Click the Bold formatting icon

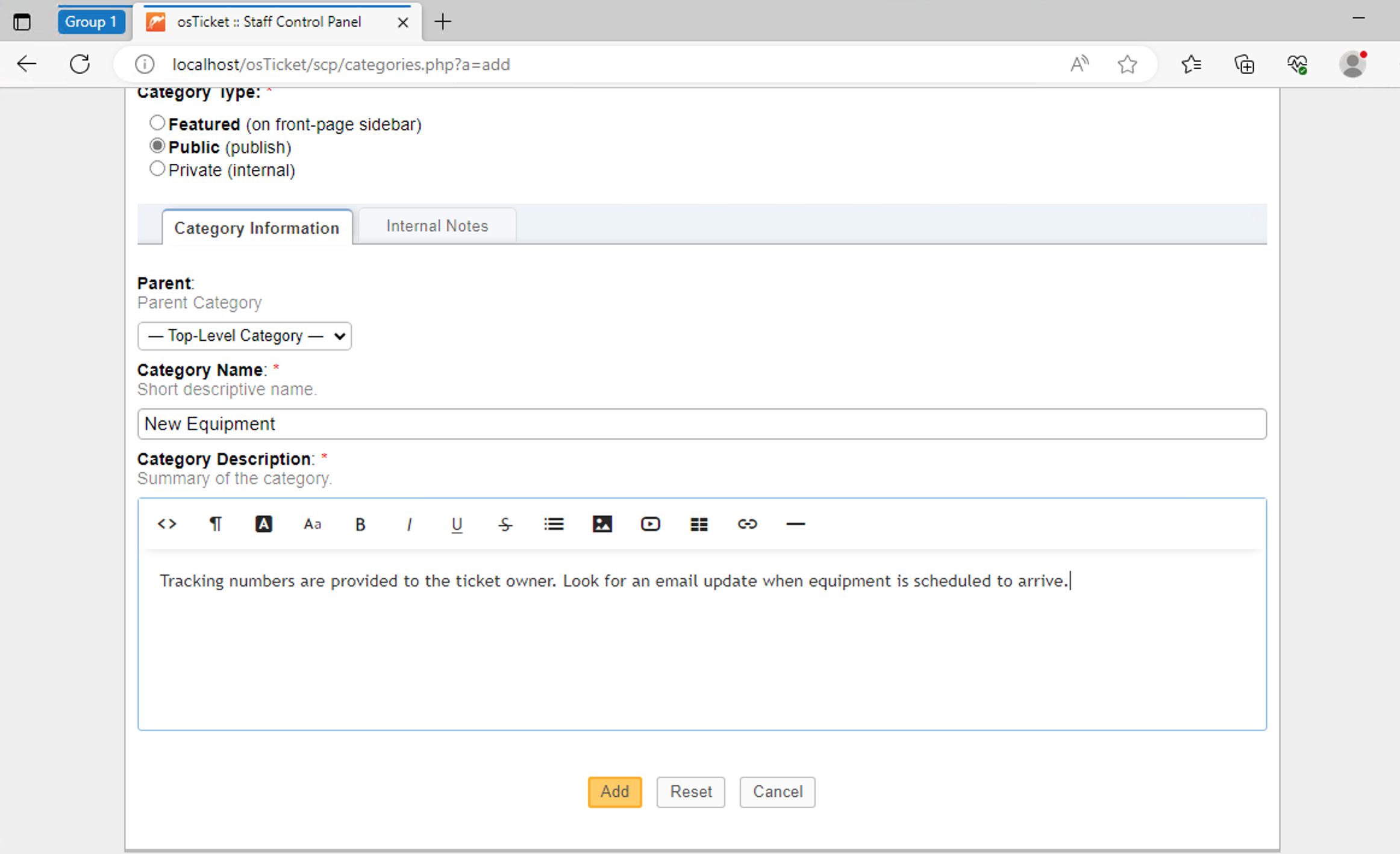coord(360,525)
